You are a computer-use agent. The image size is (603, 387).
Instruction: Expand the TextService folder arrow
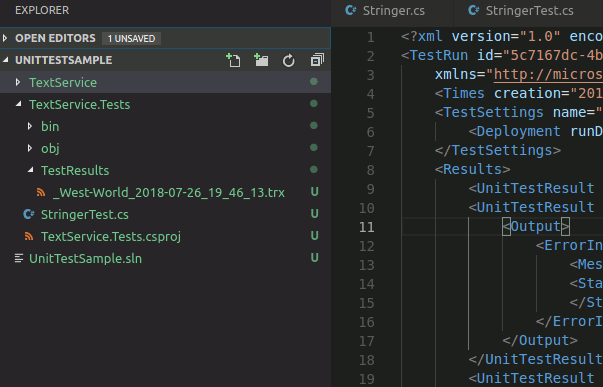[18, 82]
